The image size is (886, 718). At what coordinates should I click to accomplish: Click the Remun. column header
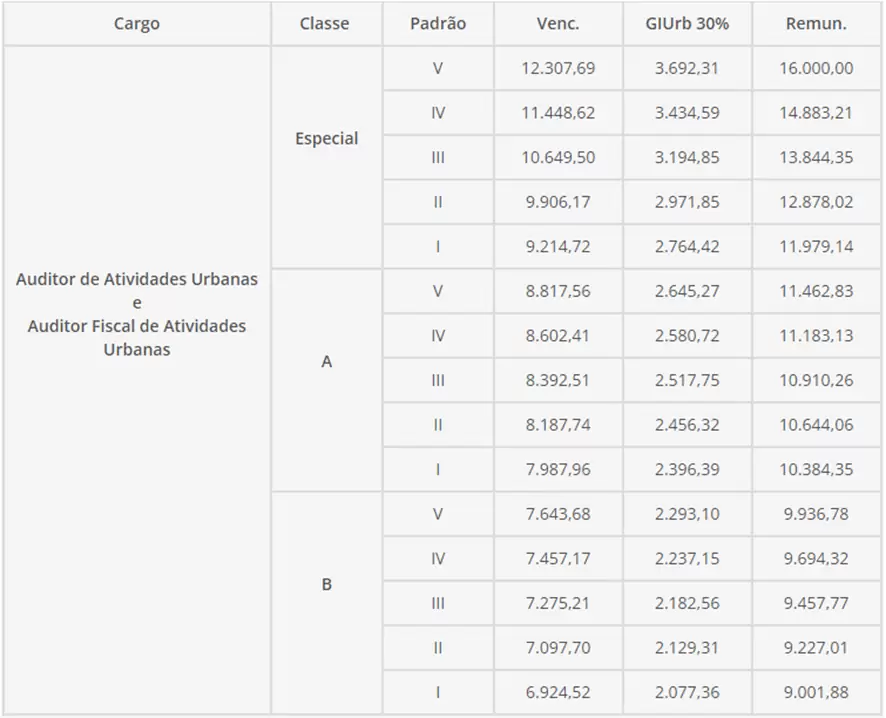(816, 24)
